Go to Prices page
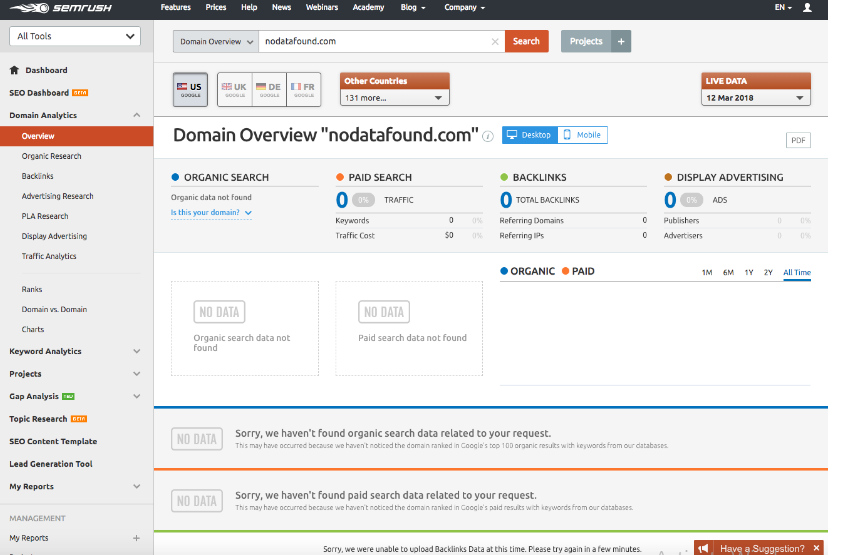This screenshot has height=555, width=842. pos(216,8)
